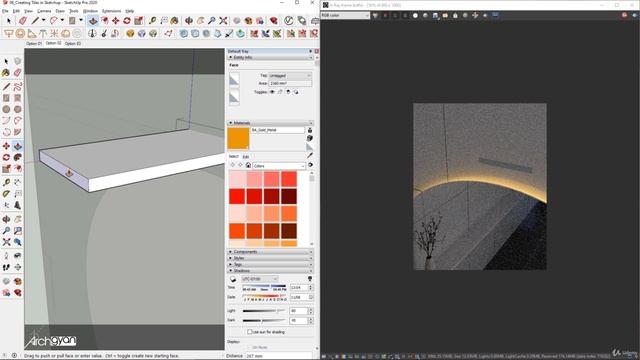This screenshot has width=640, height=360.
Task: Select the arrow Select tool in top toolbar
Action: pyautogui.click(x=9, y=20)
